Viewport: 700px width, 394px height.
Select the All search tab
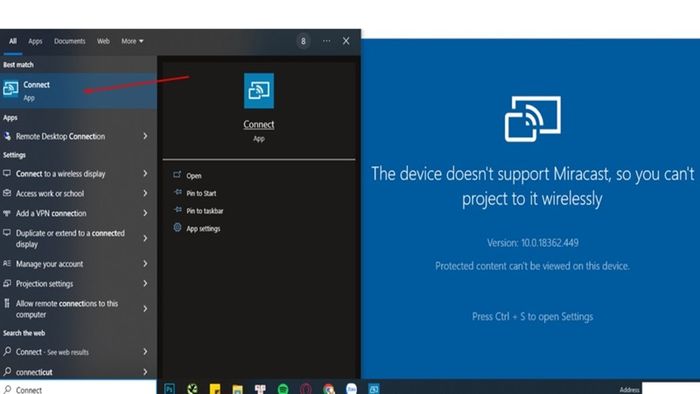(x=13, y=41)
